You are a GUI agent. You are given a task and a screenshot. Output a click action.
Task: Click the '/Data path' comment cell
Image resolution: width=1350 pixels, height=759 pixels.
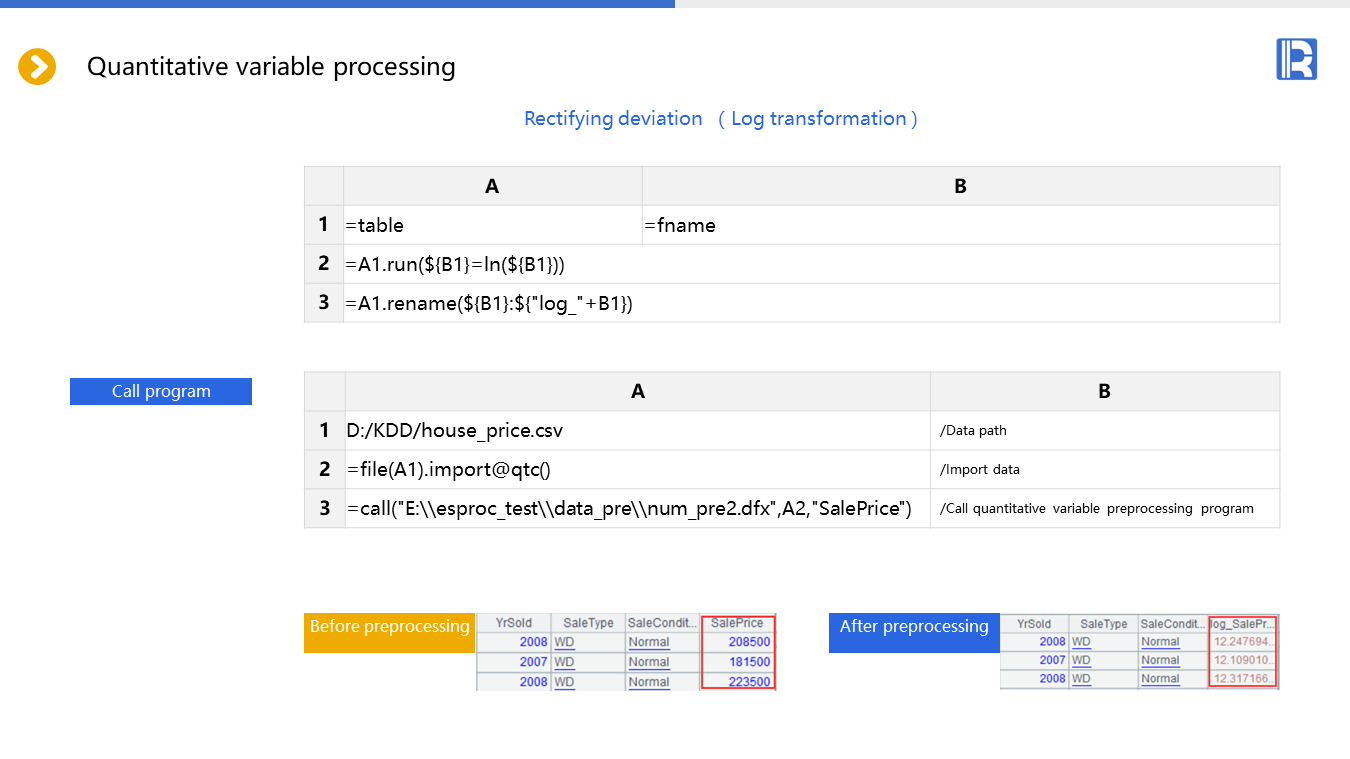pyautogui.click(x=1105, y=430)
